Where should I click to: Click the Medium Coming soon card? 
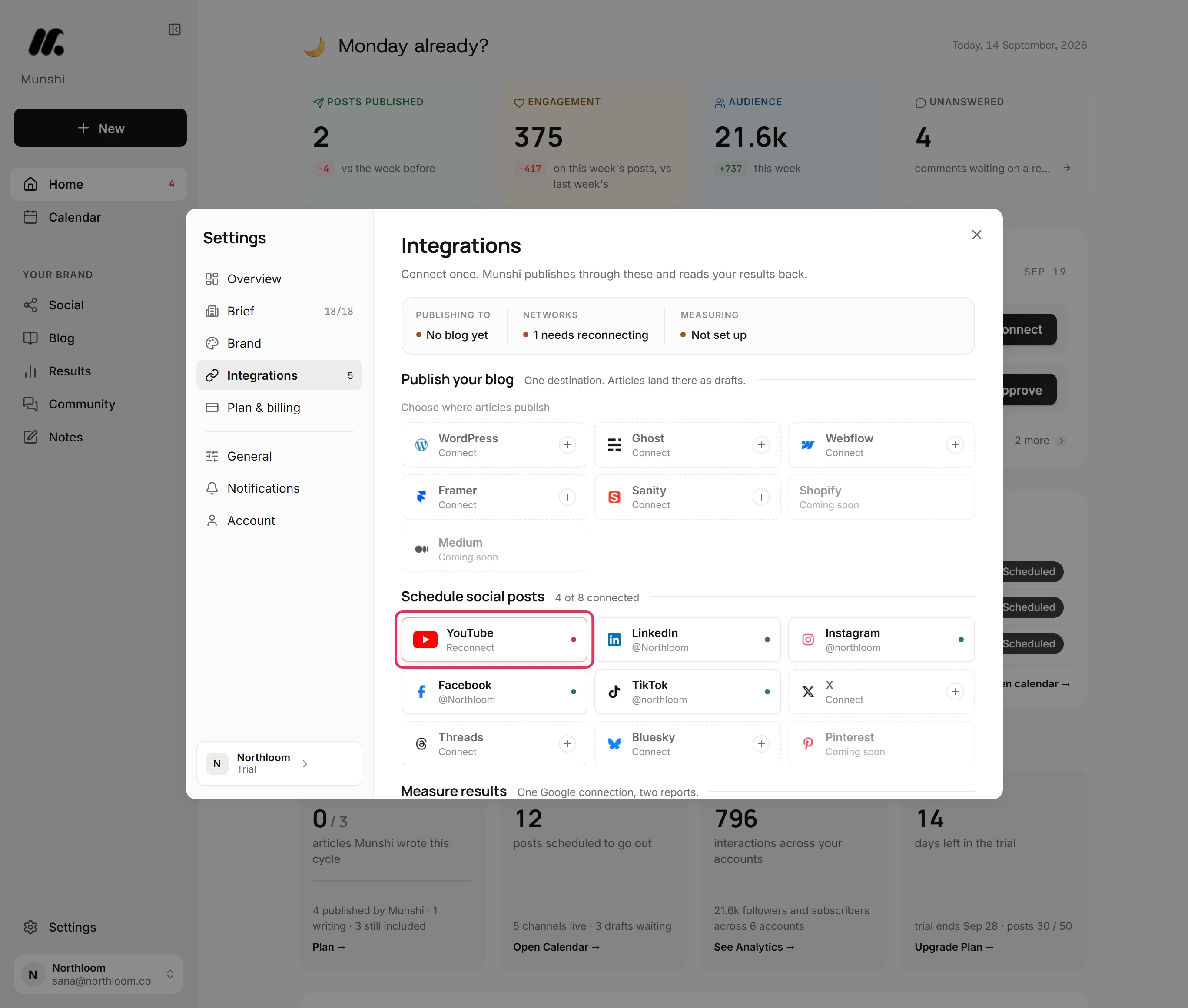pyautogui.click(x=494, y=549)
